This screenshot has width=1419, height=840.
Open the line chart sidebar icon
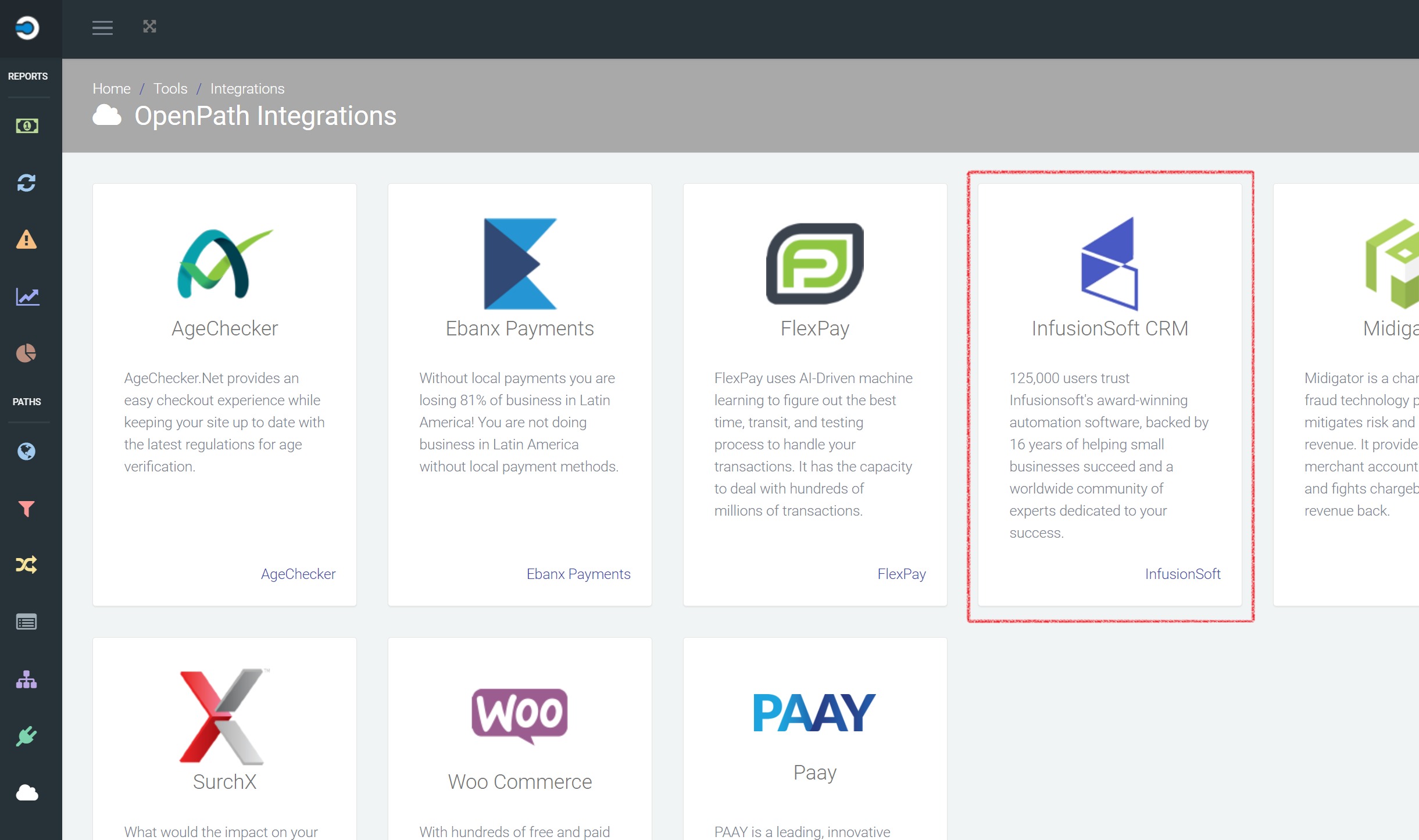[27, 296]
